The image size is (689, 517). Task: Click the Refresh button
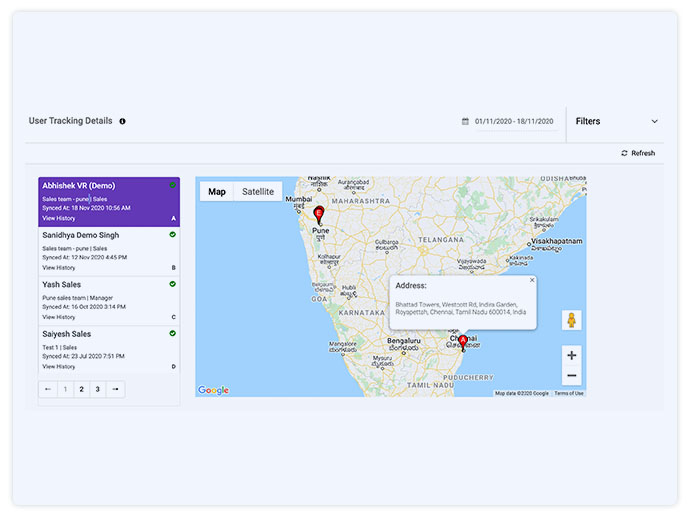click(638, 153)
